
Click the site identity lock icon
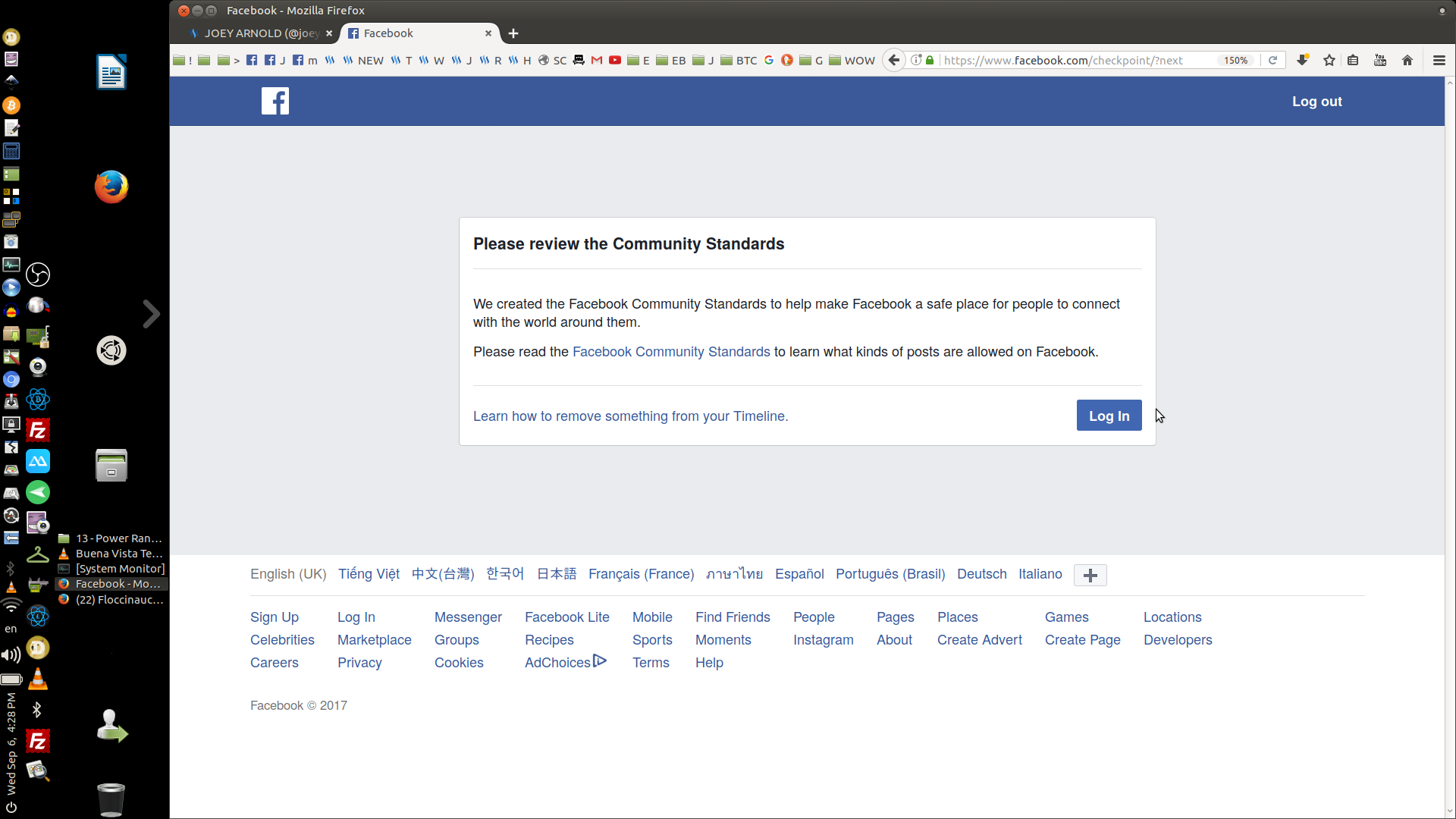pyautogui.click(x=930, y=61)
